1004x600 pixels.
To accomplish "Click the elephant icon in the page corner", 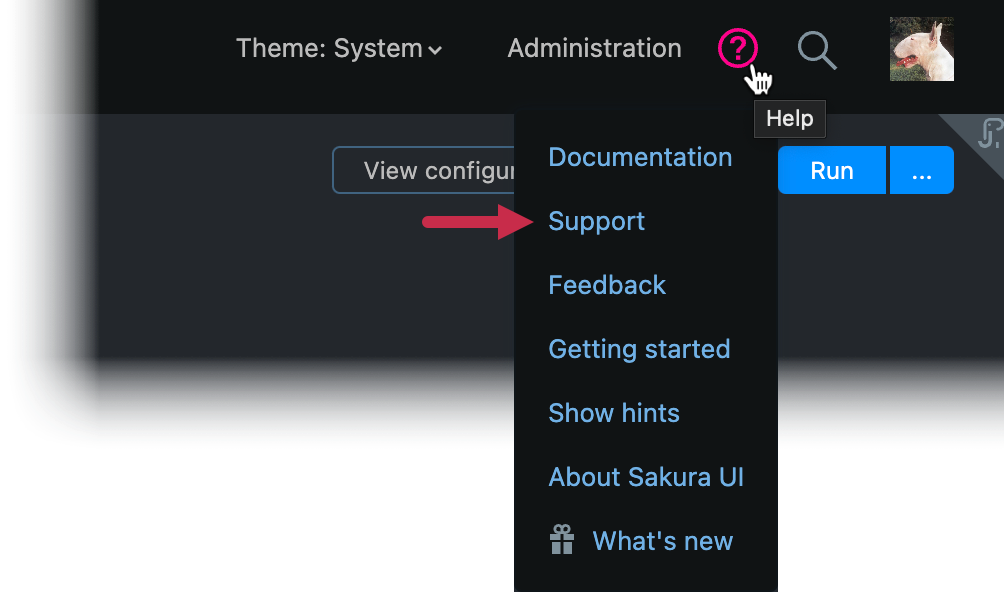I will (988, 132).
